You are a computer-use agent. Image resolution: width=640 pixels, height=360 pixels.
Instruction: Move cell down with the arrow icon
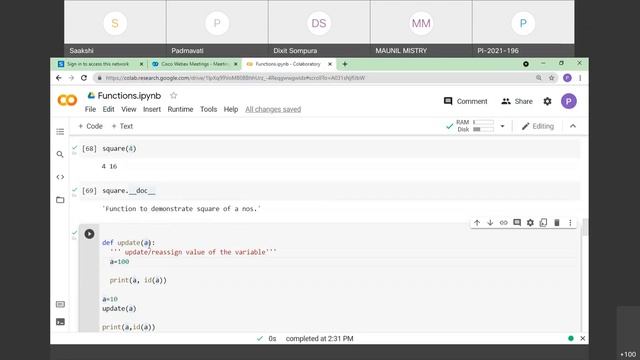(490, 222)
